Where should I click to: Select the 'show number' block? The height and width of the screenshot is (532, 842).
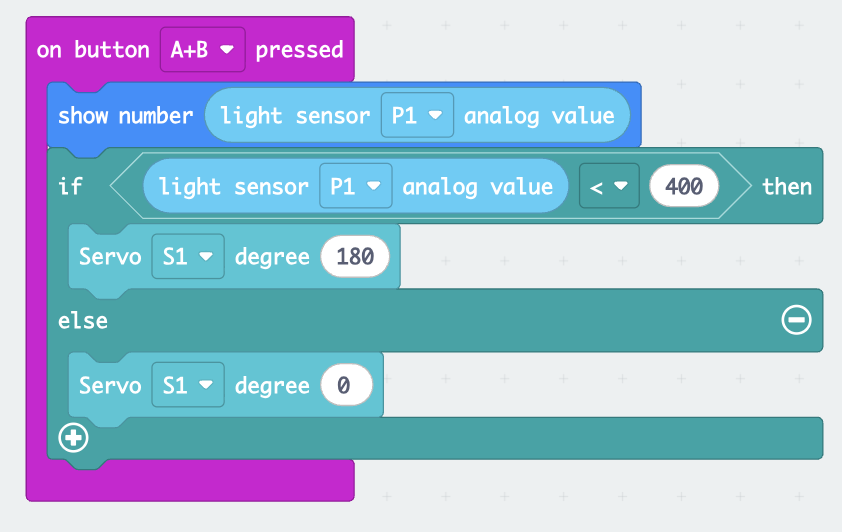coord(126,115)
